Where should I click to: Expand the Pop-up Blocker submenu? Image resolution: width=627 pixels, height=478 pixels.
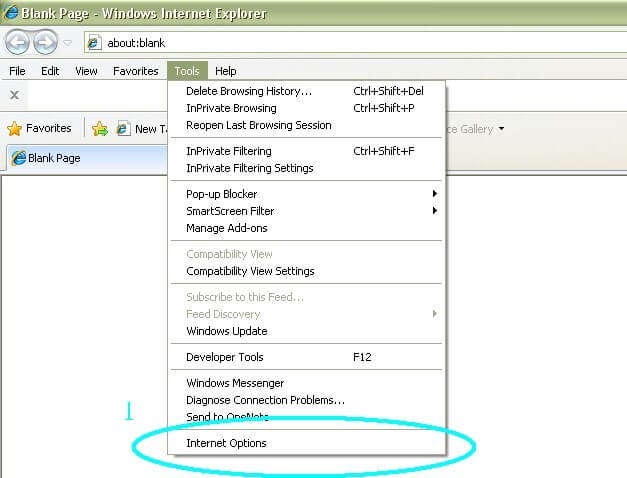coord(306,194)
